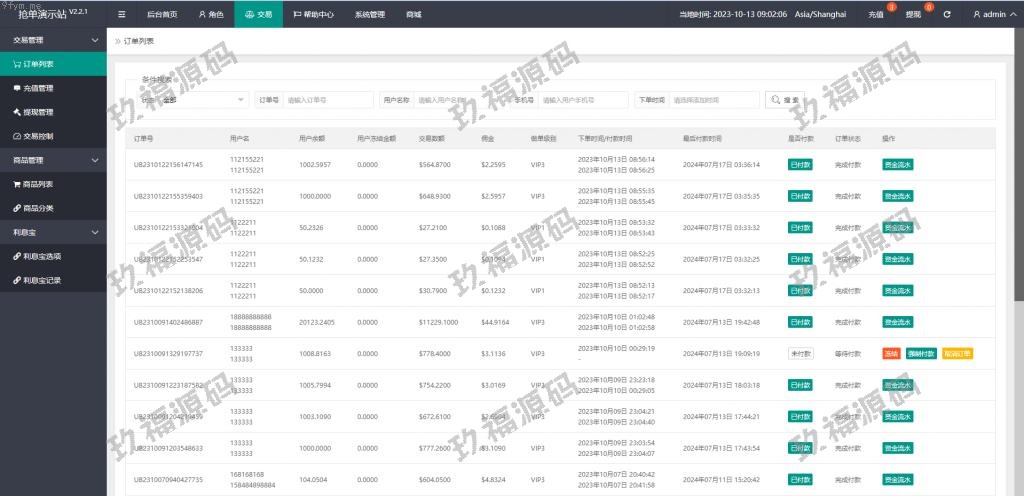1024x496 pixels.
Task: Click the orange 冻结 button on unpaid order
Action: coord(891,353)
